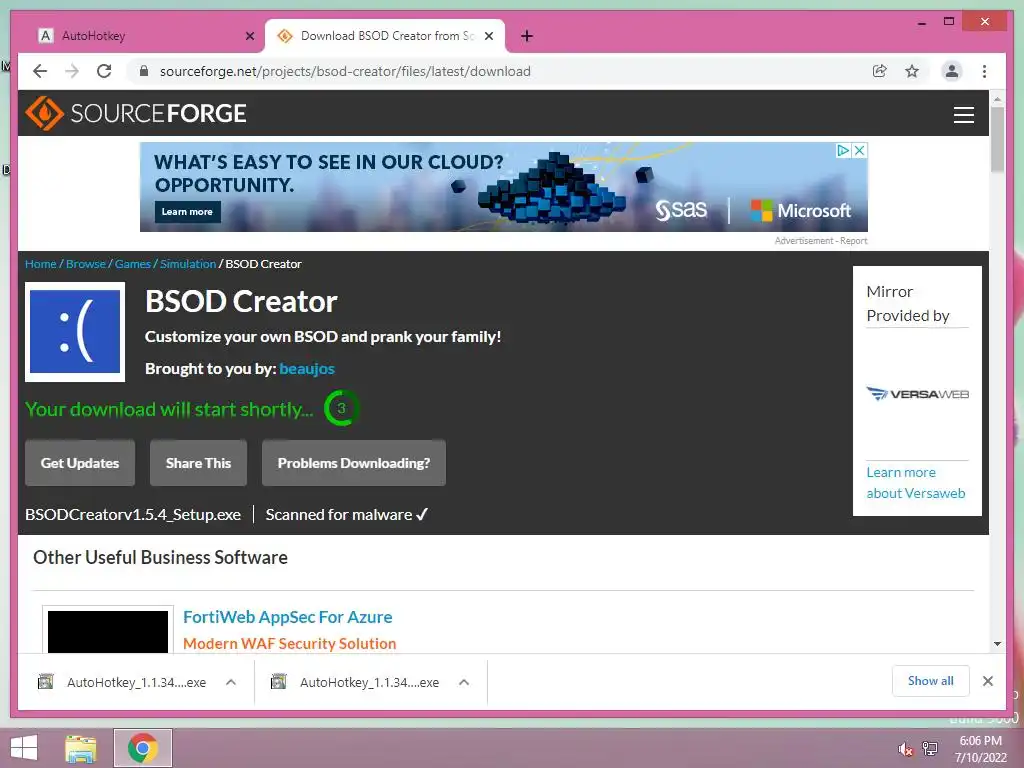Click the Advertisement - Report link
Screen dimensions: 1024x768
pos(821,240)
